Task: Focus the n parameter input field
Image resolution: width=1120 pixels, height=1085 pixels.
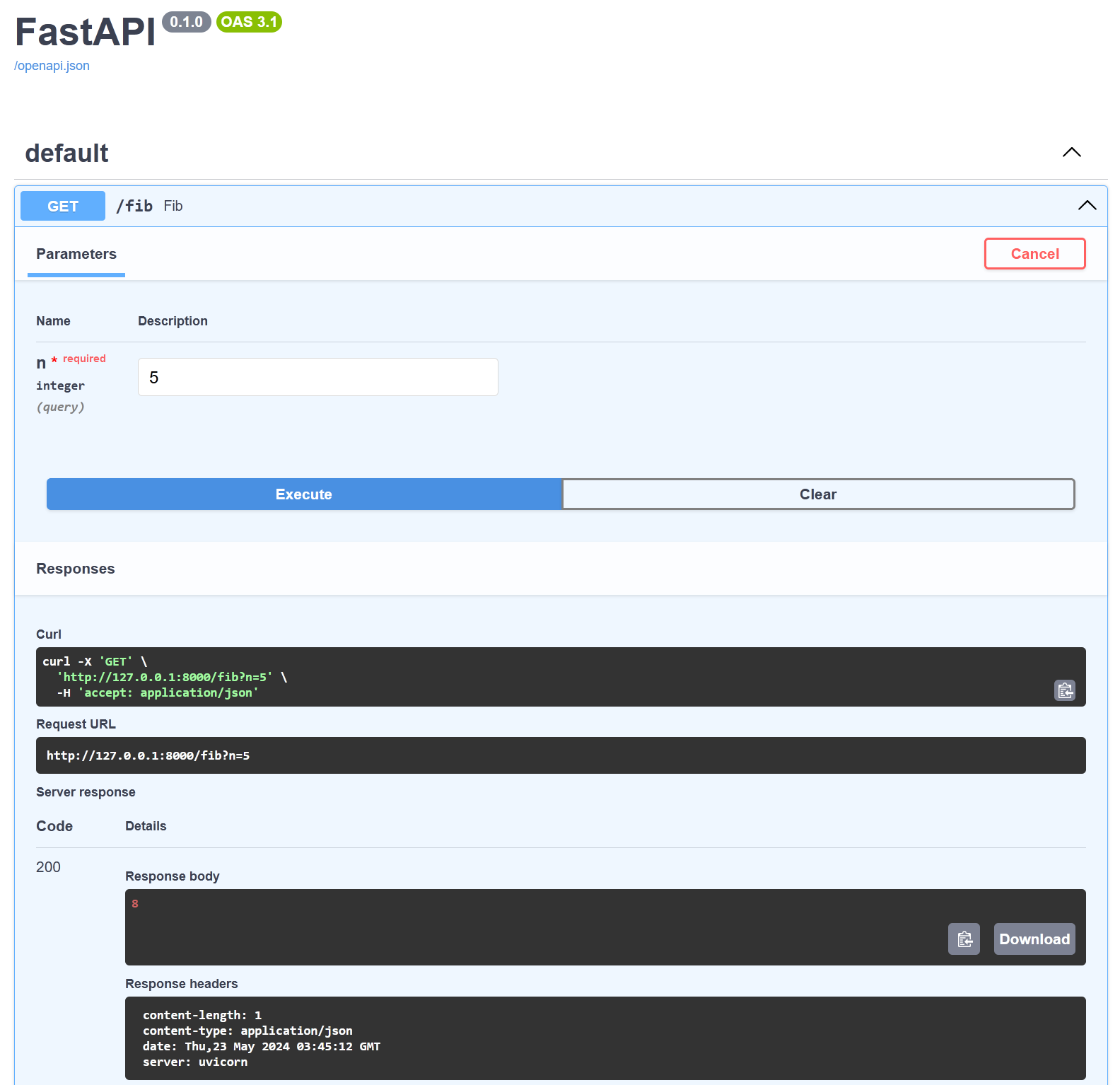Action: [317, 377]
